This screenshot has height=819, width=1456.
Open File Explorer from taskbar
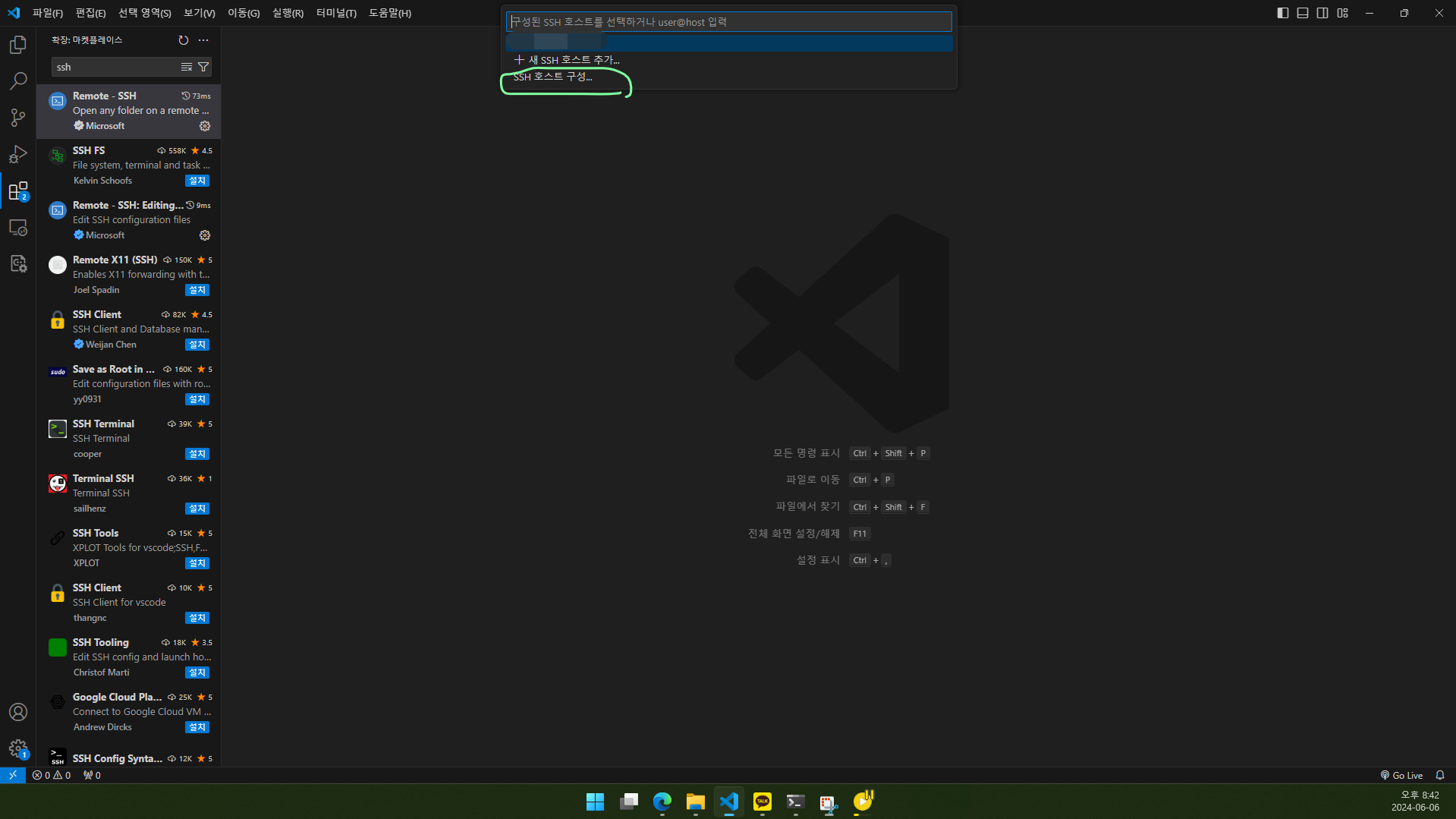click(x=696, y=802)
